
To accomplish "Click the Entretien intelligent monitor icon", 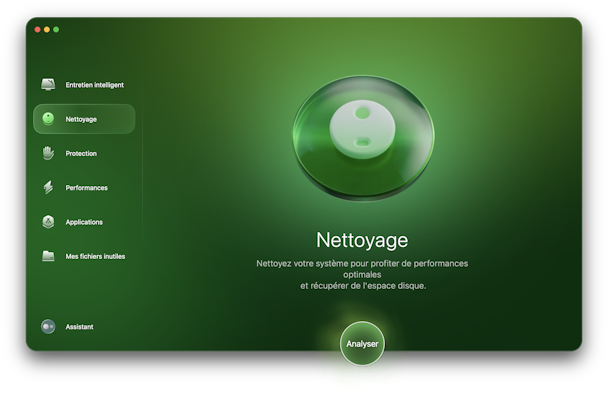I will [x=48, y=85].
